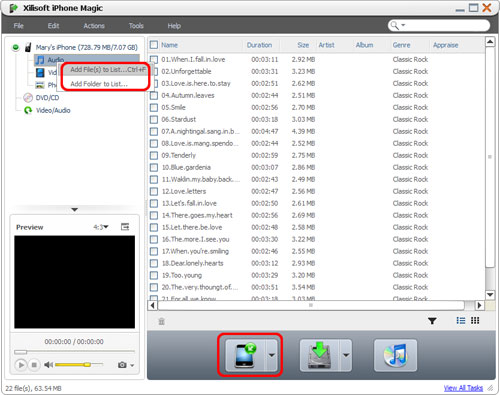This screenshot has width=500, height=395.
Task: Open the Edit menu
Action: [x=53, y=26]
